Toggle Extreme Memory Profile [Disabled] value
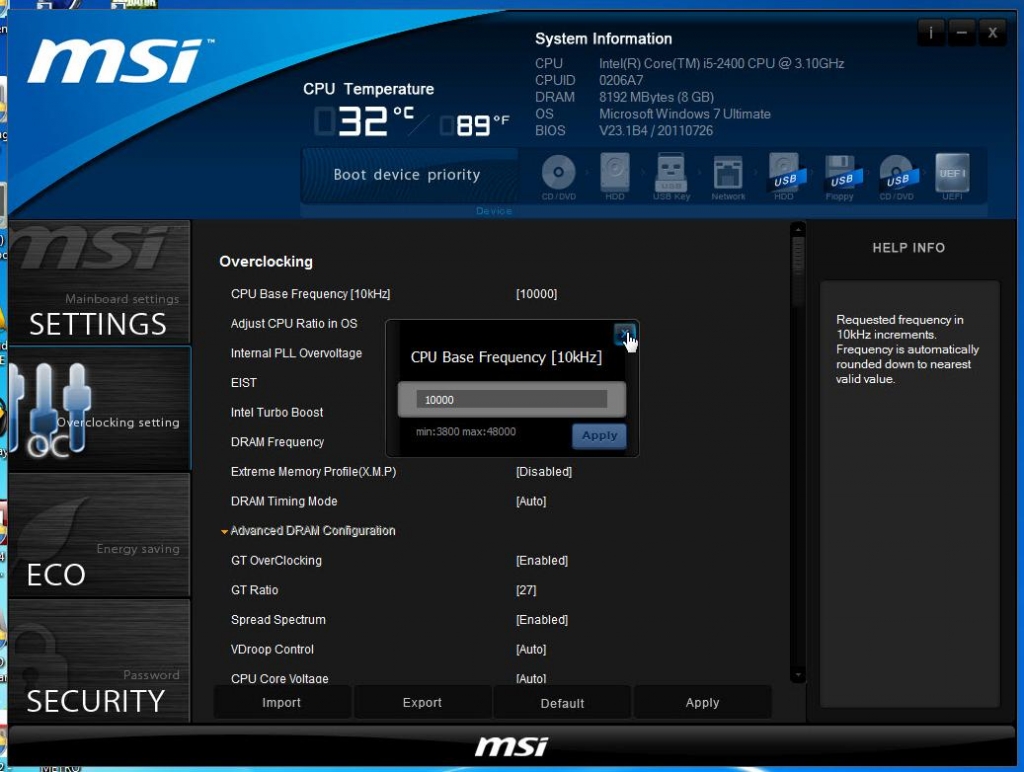The height and width of the screenshot is (772, 1024). click(543, 472)
